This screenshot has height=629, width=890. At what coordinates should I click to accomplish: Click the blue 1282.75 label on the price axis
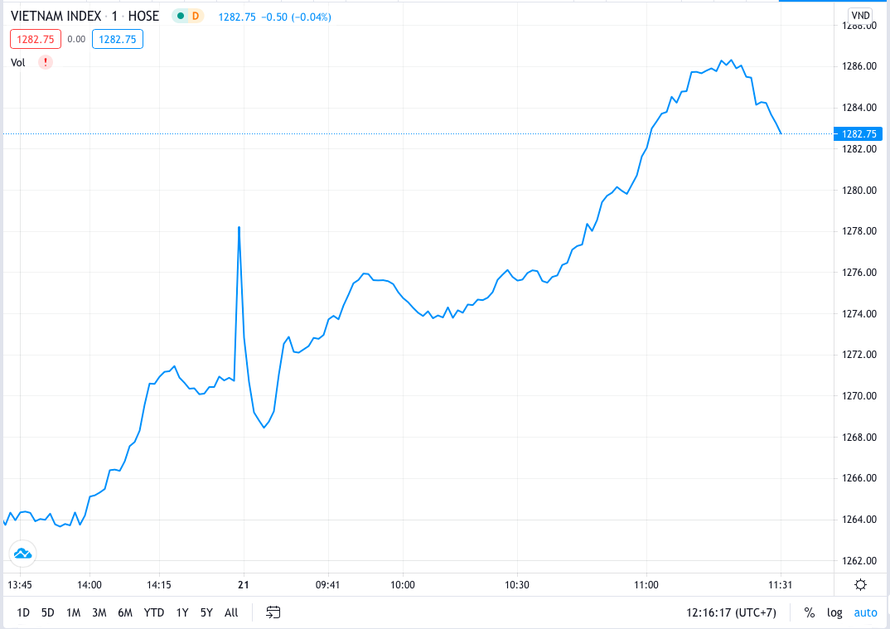tap(858, 133)
